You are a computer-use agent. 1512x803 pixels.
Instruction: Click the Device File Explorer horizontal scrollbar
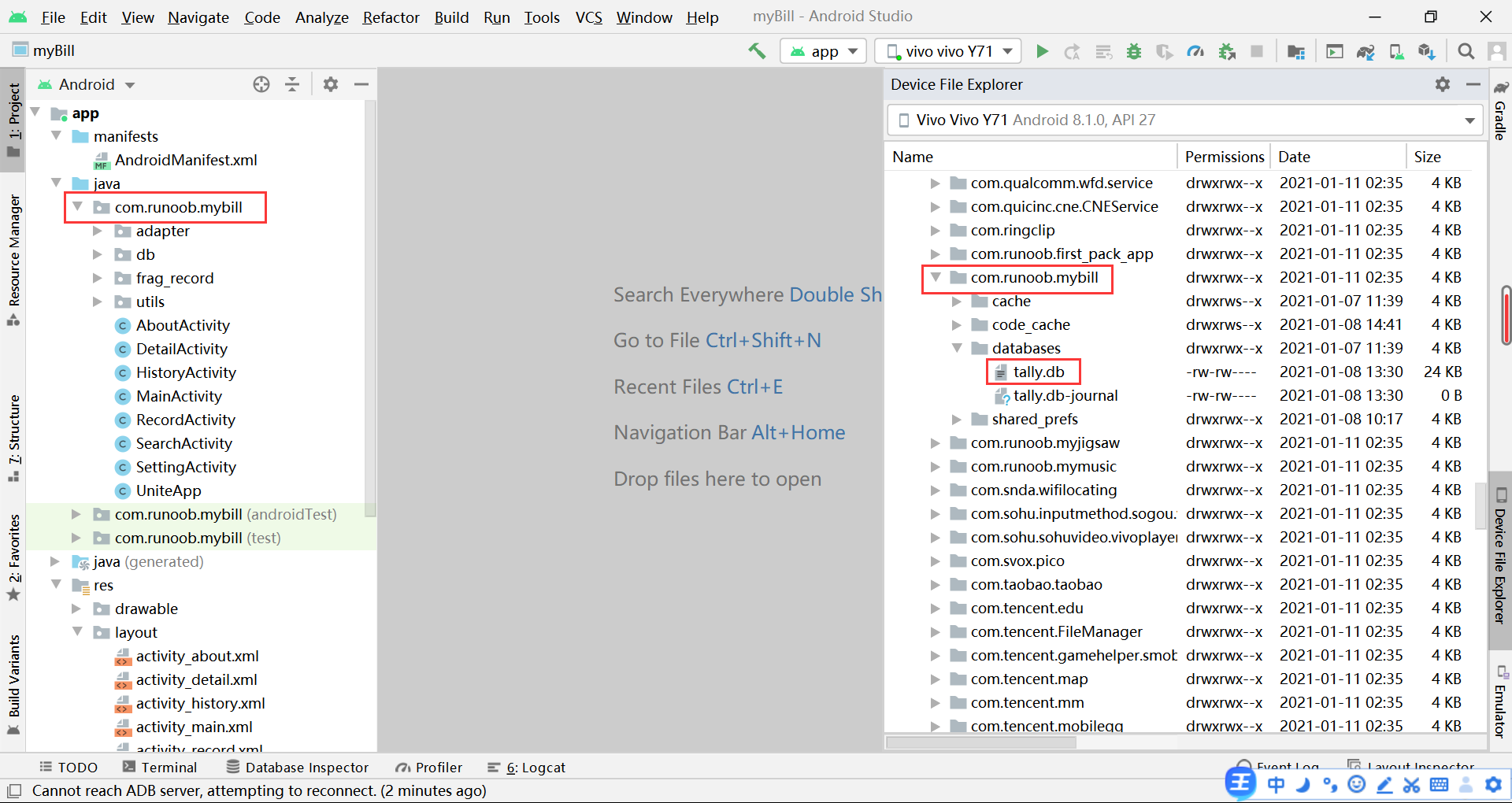(x=982, y=742)
